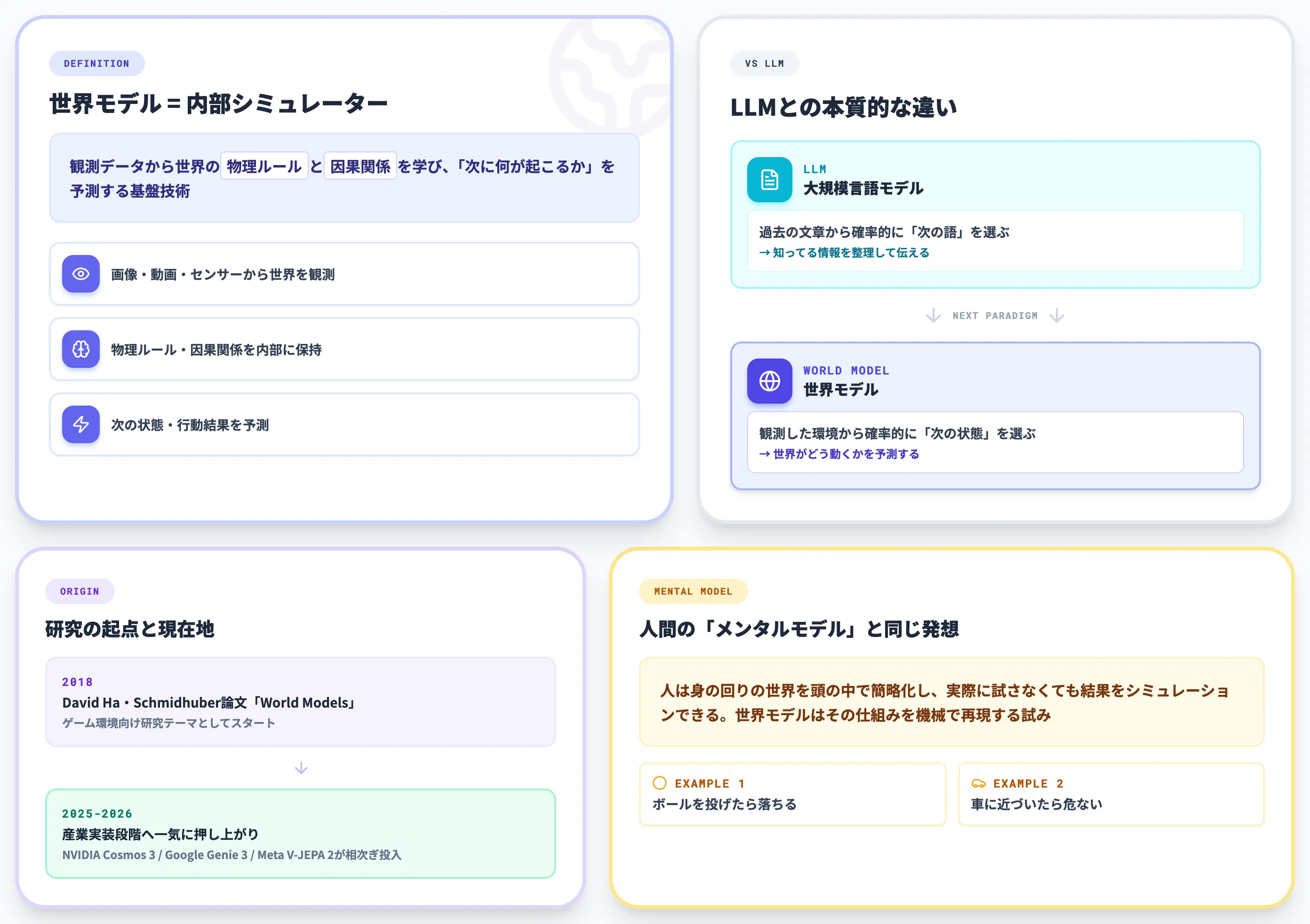Click the heading LLMとの本質的な違い
The width and height of the screenshot is (1310, 924).
point(843,107)
